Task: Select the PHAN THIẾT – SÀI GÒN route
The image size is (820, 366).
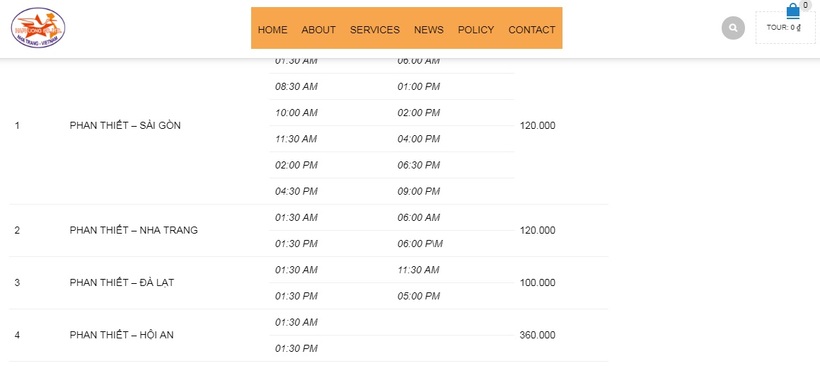Action: [125, 125]
